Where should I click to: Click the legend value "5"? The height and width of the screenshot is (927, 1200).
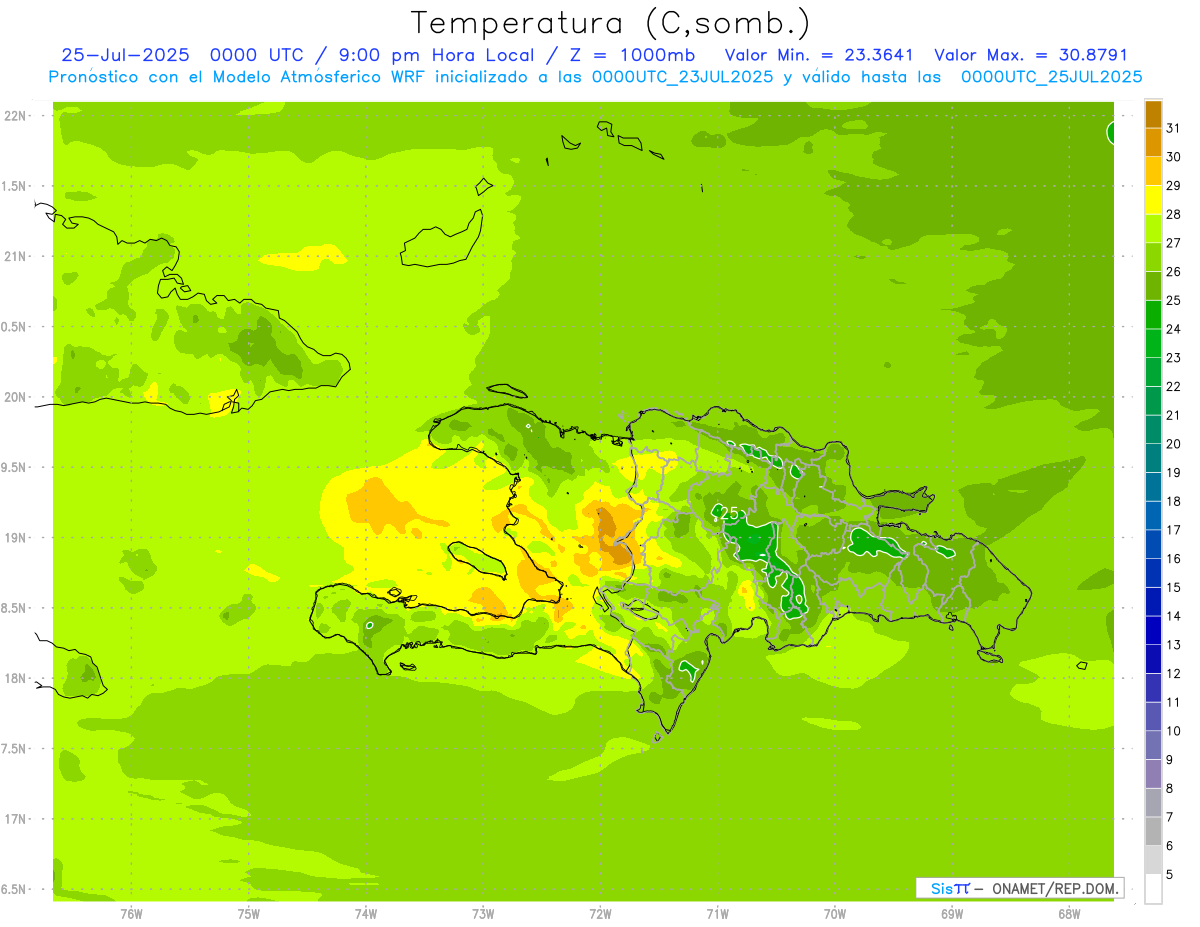click(x=1170, y=875)
